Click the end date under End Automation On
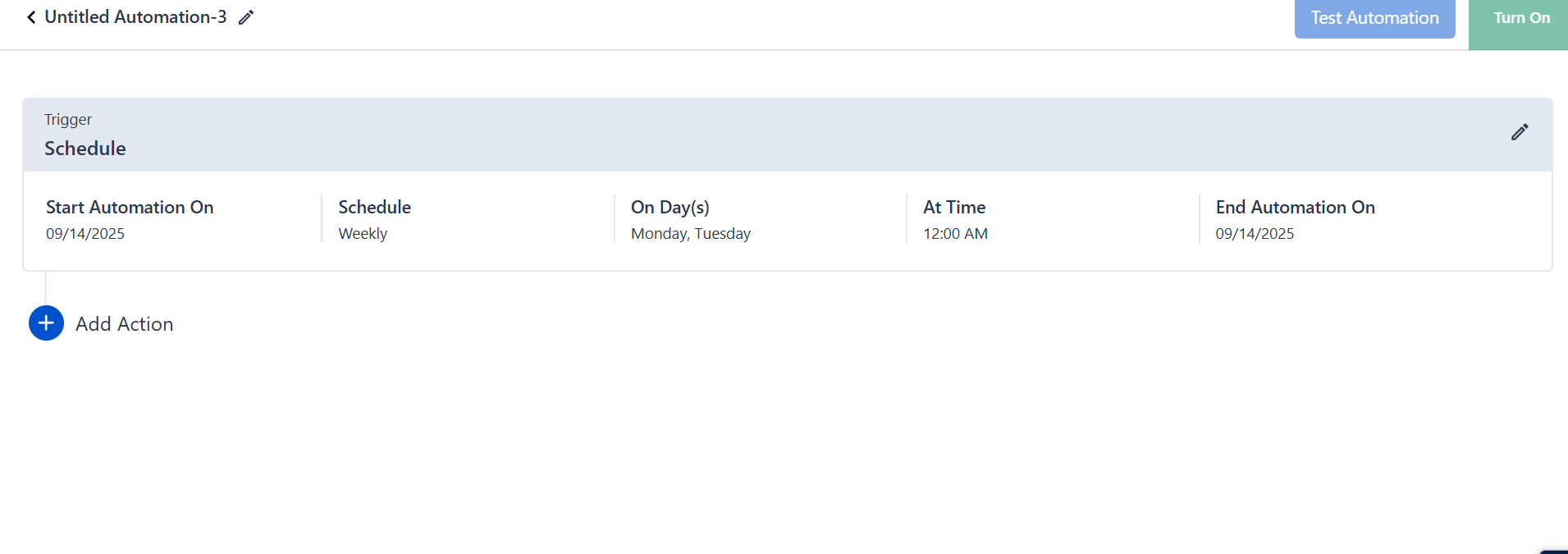 click(1255, 234)
